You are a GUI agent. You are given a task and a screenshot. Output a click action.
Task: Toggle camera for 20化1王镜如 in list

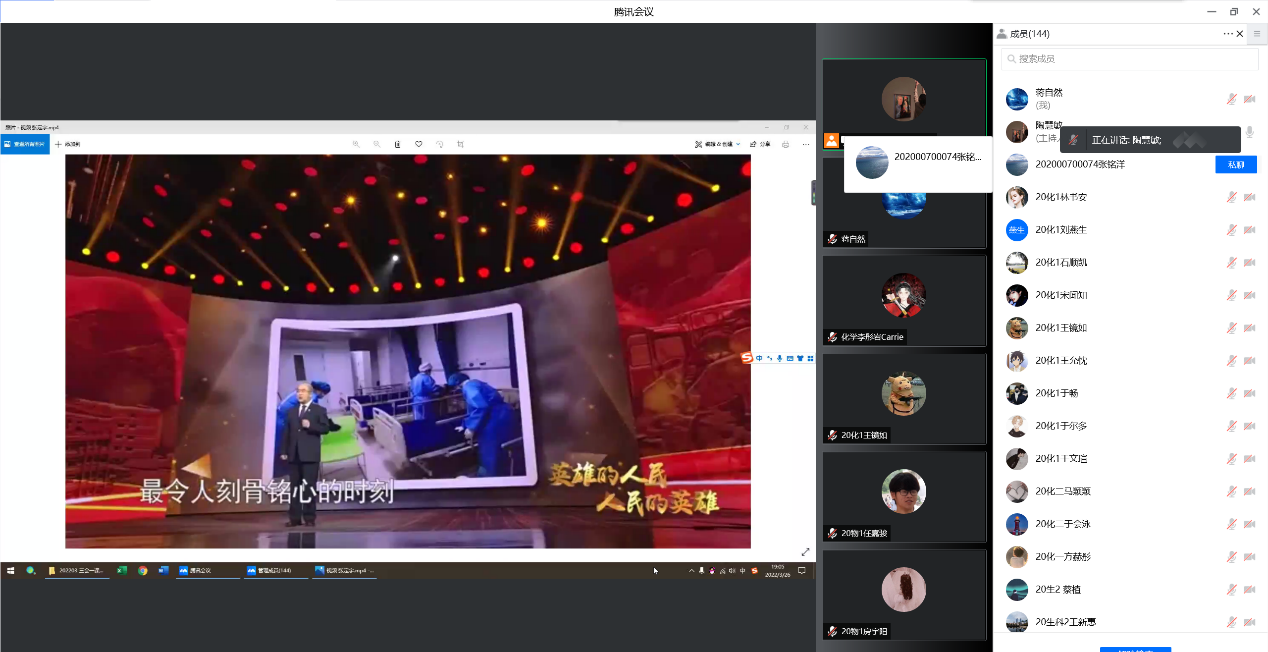click(1249, 328)
